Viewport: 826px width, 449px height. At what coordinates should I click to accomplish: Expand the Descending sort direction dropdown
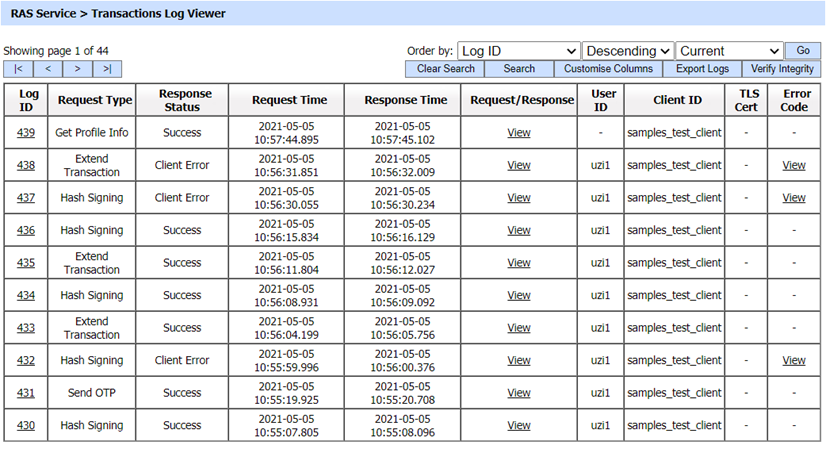[628, 51]
